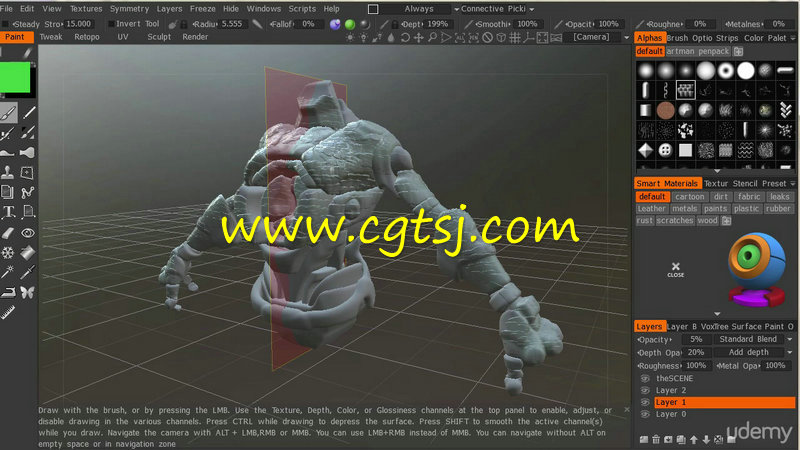Enable the Invert Tool checkbox

tap(111, 24)
